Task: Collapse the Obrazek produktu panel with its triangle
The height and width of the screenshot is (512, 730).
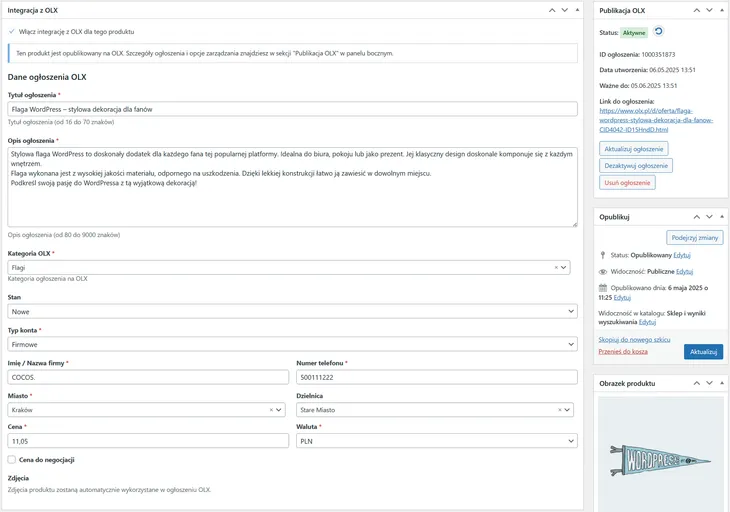Action: (x=722, y=383)
